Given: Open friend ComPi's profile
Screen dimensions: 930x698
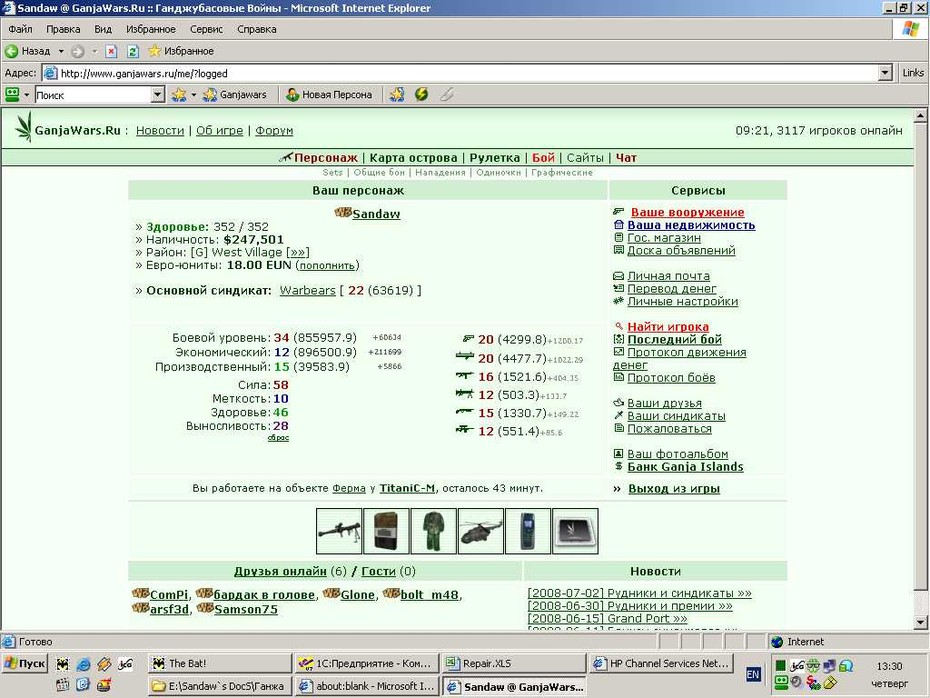Looking at the screenshot, I should pos(168,595).
